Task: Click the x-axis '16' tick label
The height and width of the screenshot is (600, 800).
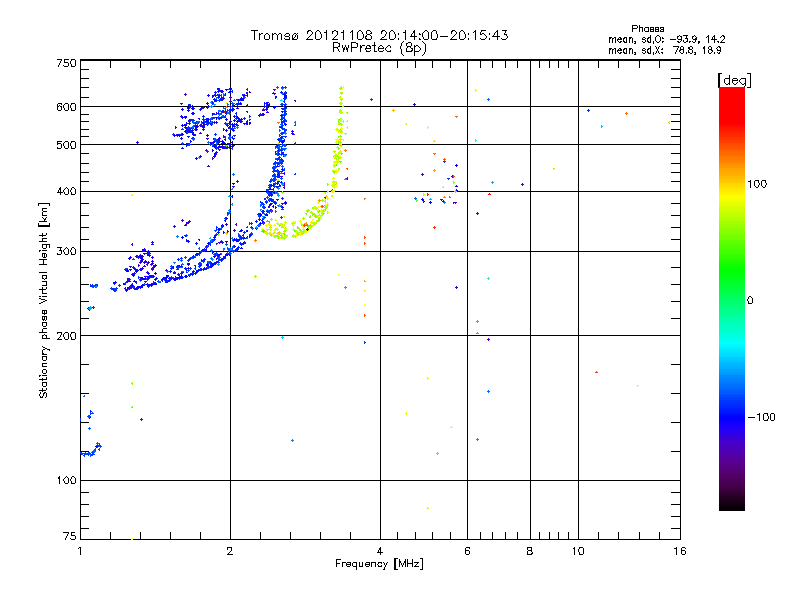Action: pos(680,551)
